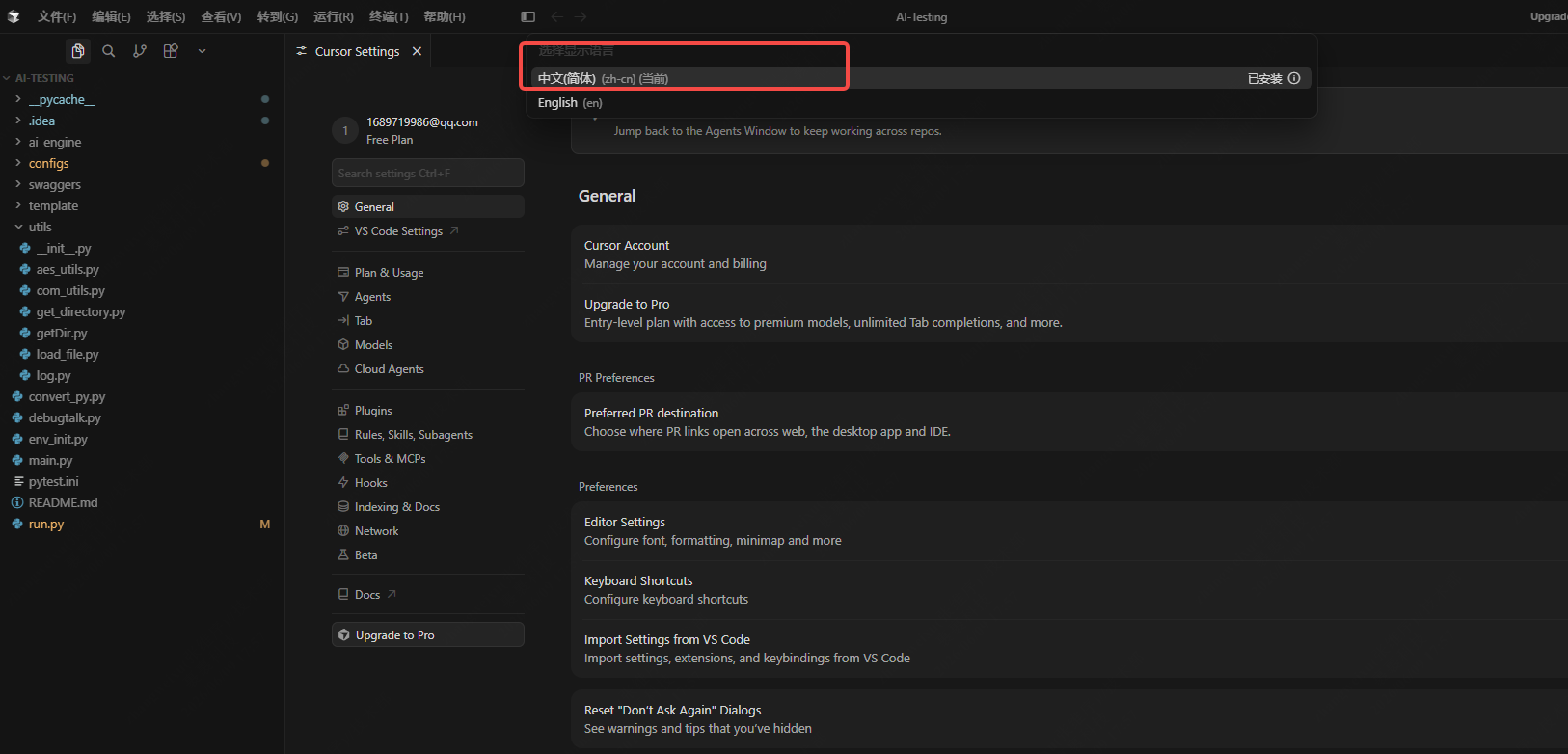Open the 帮助(H) menu
Viewport: 1568px width, 754px height.
[x=445, y=16]
